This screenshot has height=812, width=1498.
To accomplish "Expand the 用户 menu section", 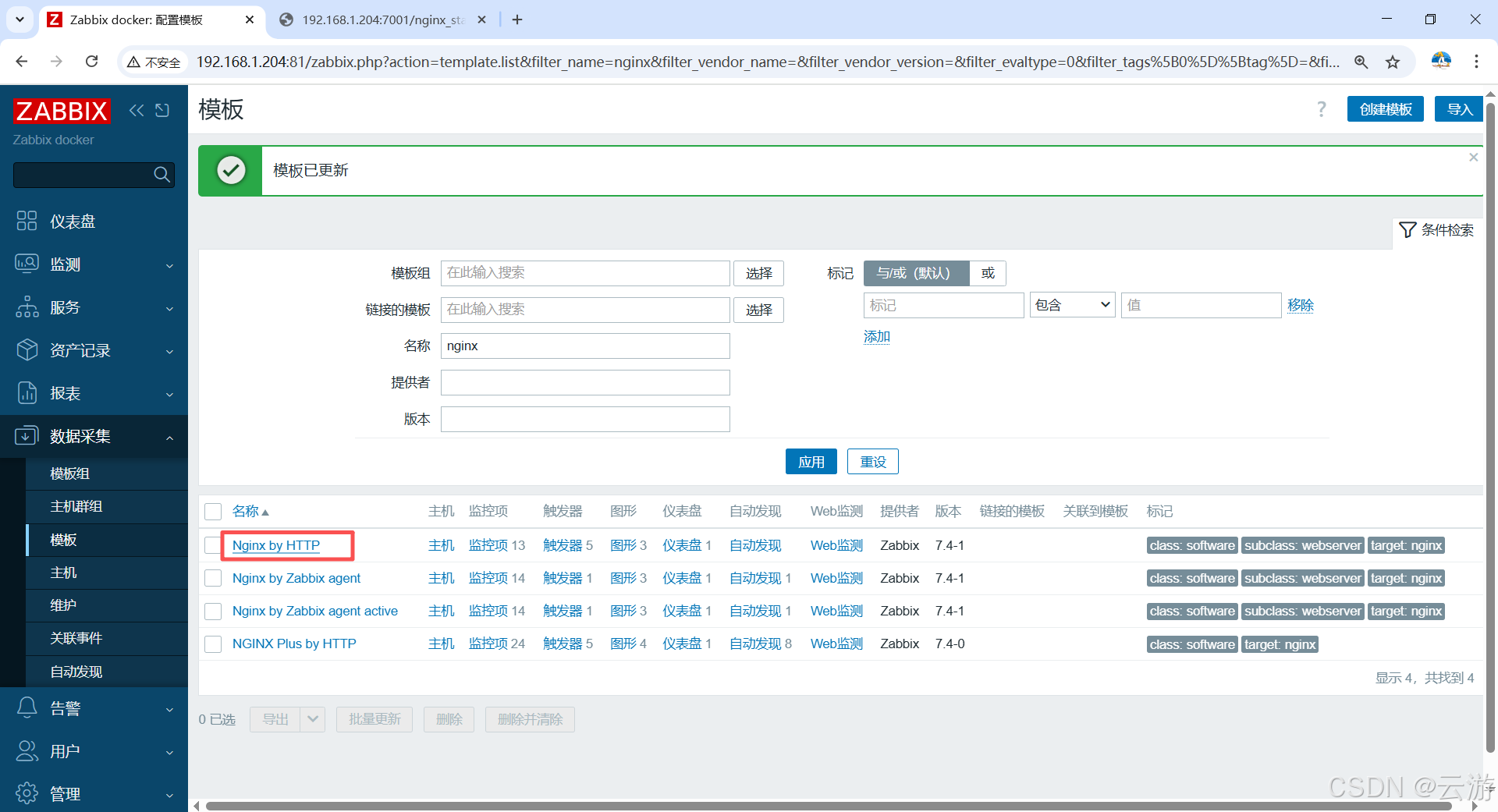I will [x=169, y=752].
